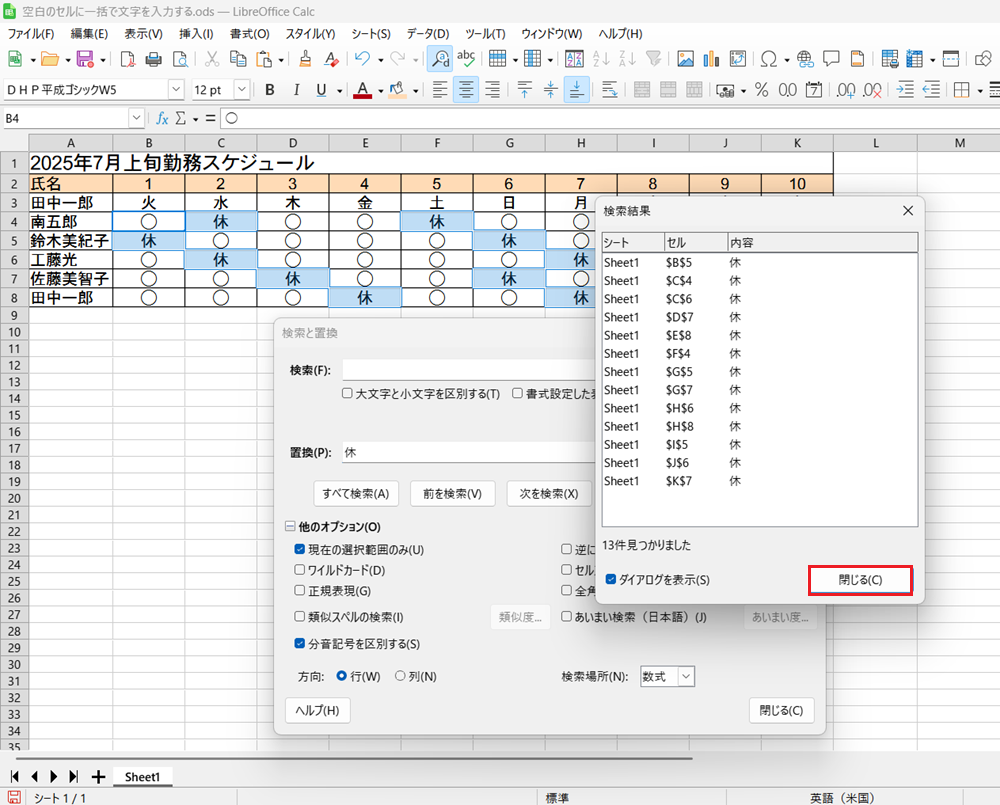This screenshot has height=805, width=1000.
Task: Click 閉じる(C) in 検索と置換 dialog
Action: pos(781,710)
